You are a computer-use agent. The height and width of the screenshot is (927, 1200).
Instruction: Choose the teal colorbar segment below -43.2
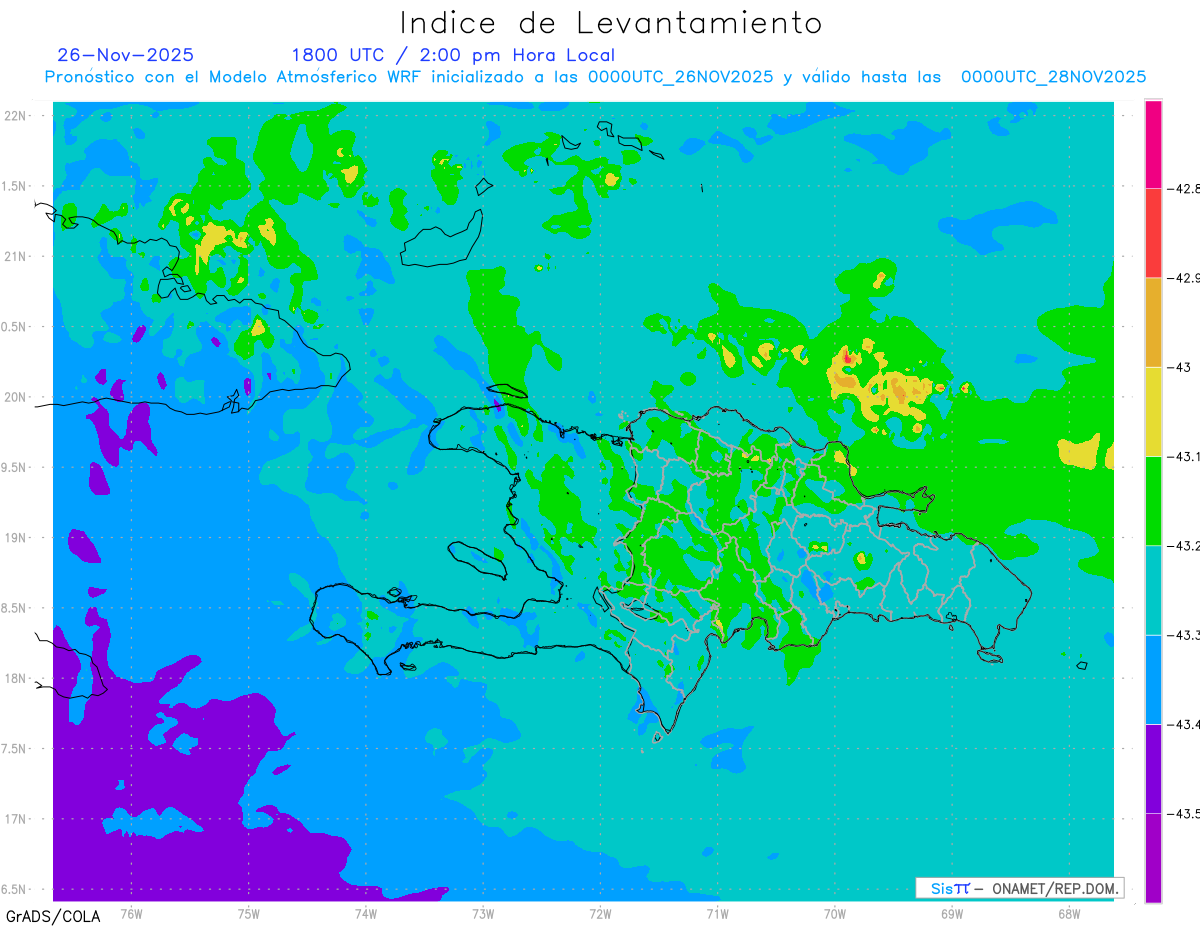[x=1153, y=590]
